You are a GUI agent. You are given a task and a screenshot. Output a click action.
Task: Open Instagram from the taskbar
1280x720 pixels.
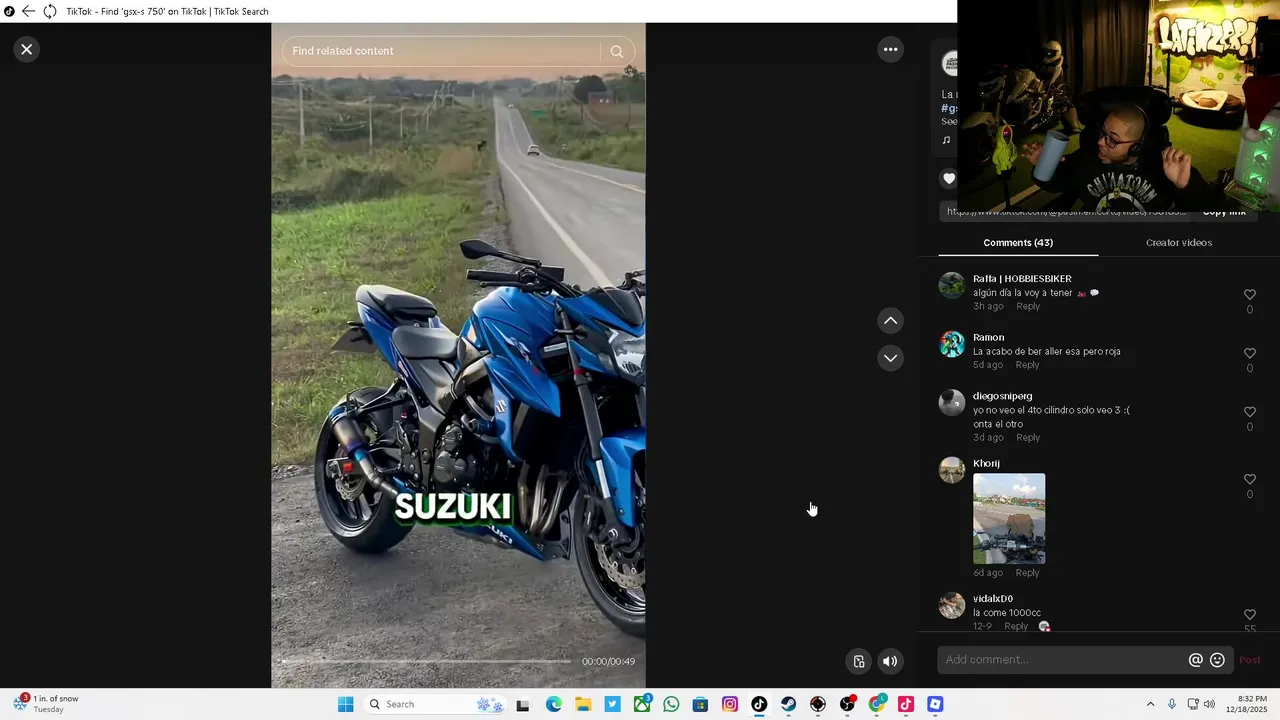pos(730,704)
